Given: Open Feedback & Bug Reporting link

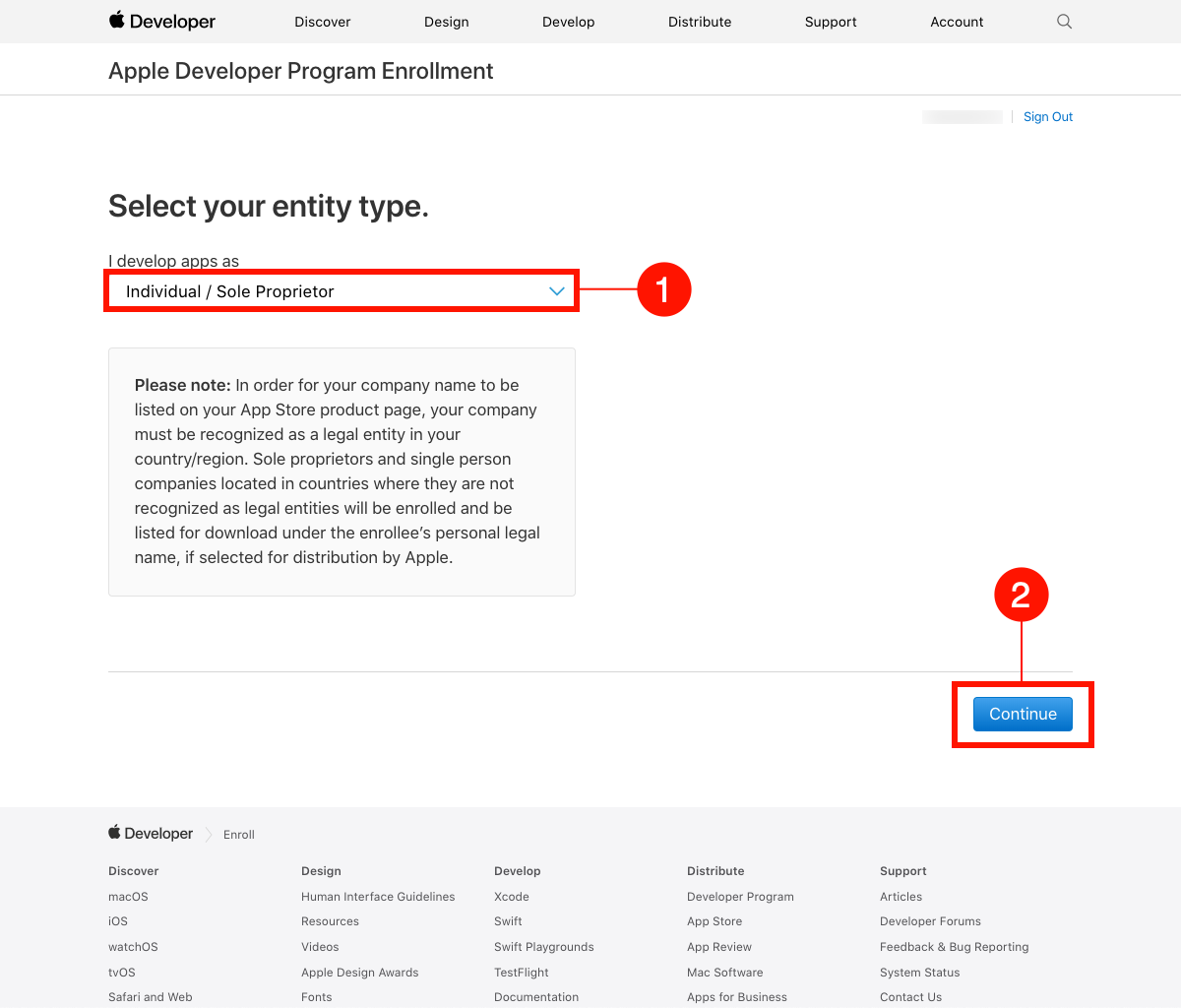Looking at the screenshot, I should [x=955, y=947].
